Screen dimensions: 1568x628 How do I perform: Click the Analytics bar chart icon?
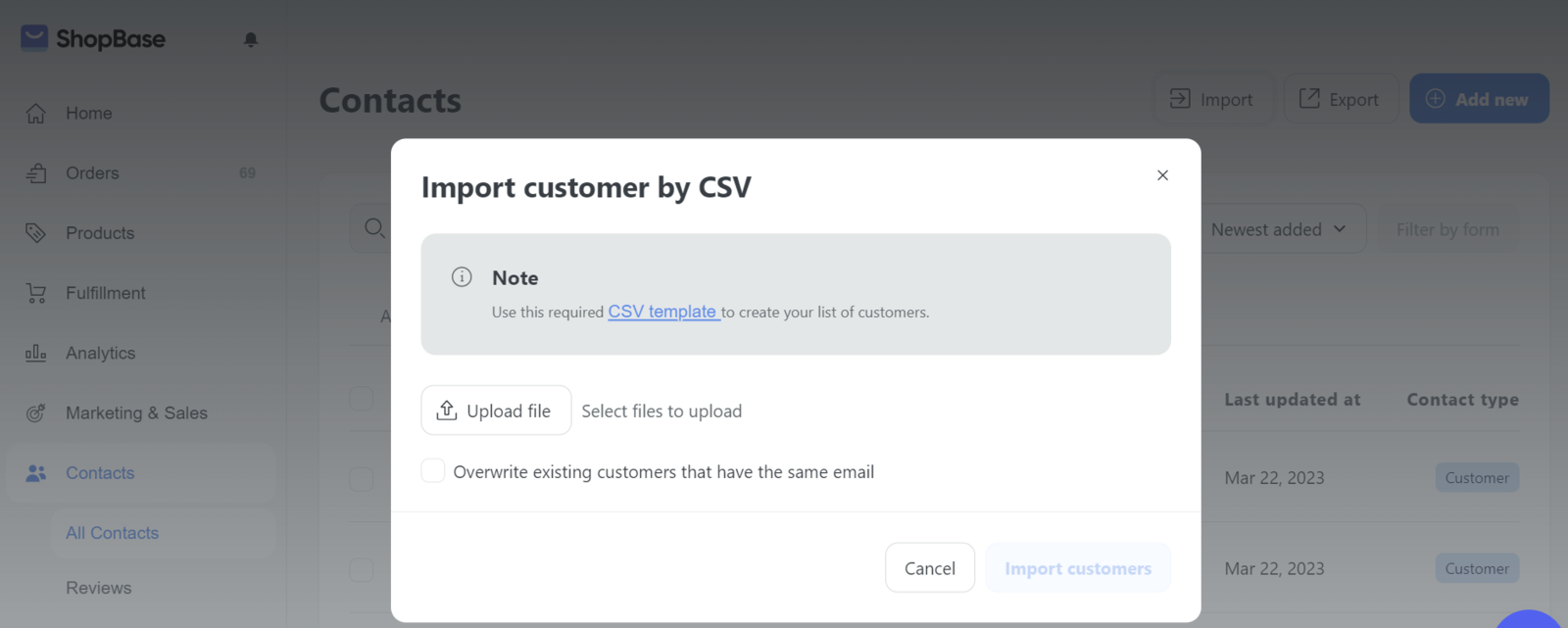point(36,353)
